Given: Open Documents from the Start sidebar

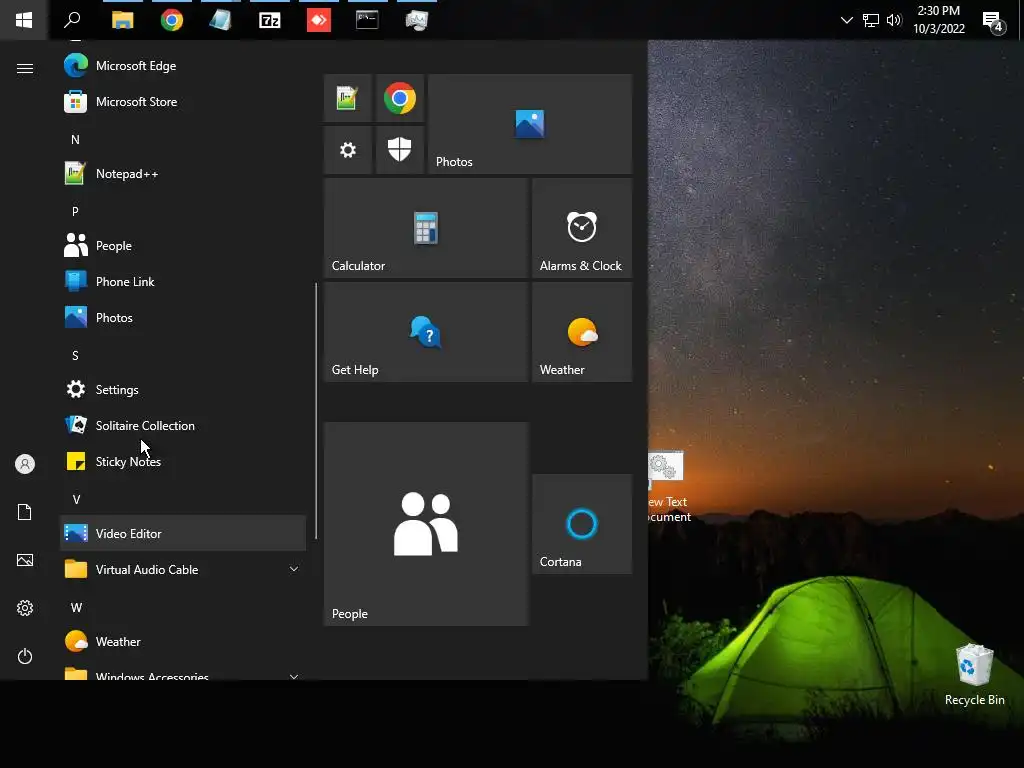Looking at the screenshot, I should coord(25,512).
